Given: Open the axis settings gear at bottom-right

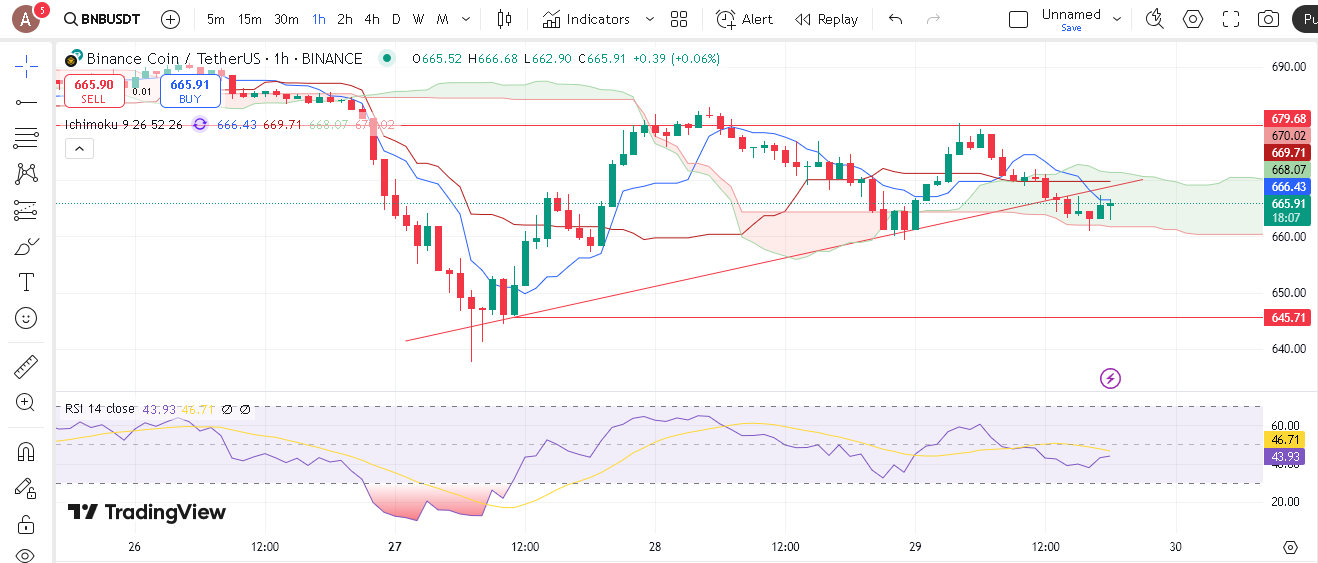Looking at the screenshot, I should pos(1290,547).
